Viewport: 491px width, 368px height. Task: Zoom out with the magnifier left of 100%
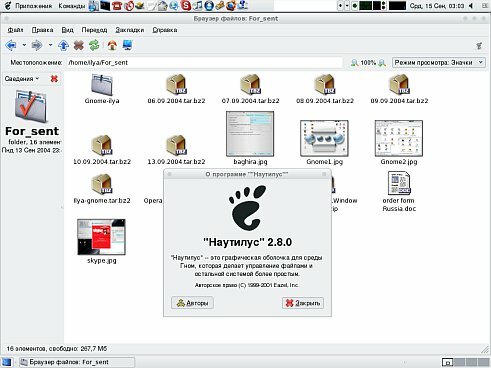pyautogui.click(x=354, y=63)
